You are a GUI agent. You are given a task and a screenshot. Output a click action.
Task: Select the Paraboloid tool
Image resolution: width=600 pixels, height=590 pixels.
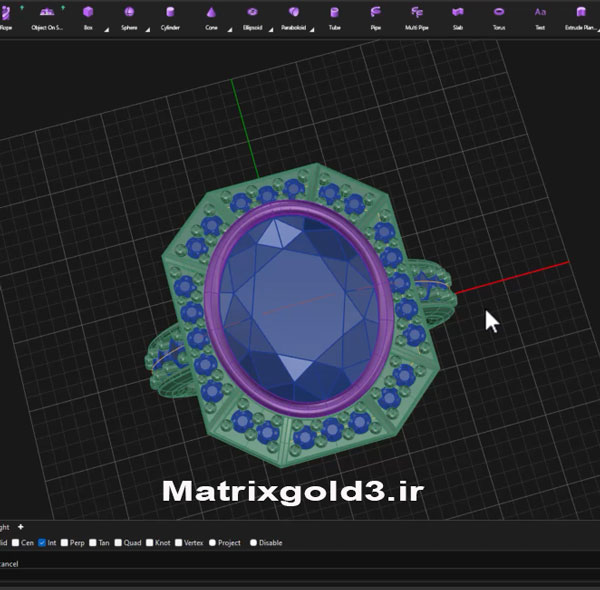(x=293, y=17)
